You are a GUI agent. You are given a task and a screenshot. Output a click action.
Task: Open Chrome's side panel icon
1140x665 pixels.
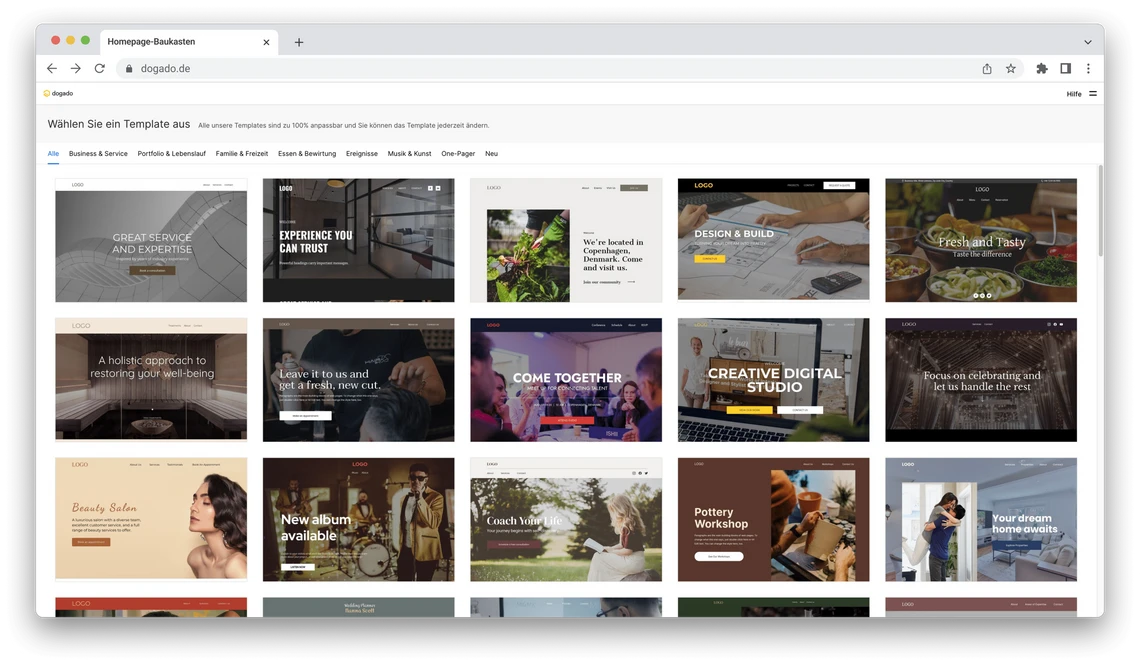tap(1064, 68)
